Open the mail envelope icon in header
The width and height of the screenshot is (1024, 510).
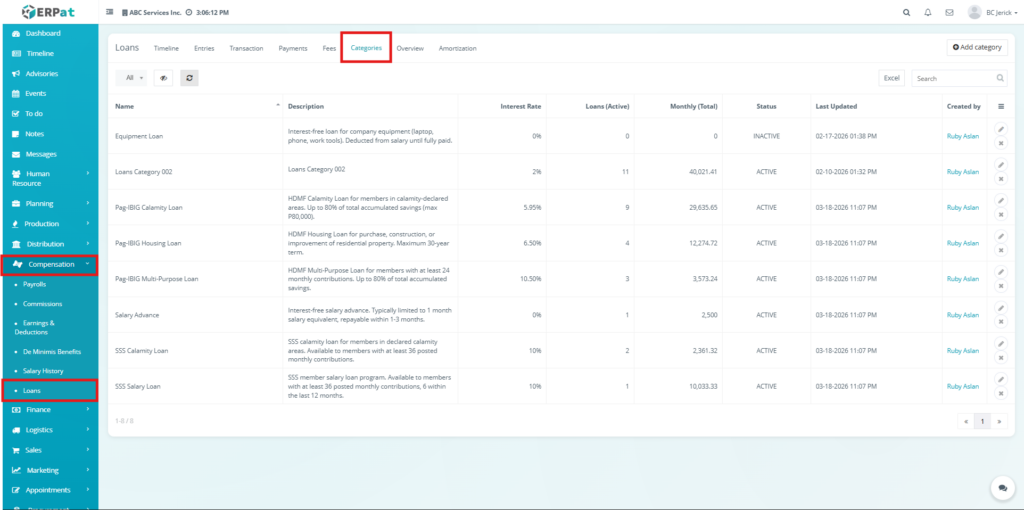pos(949,13)
